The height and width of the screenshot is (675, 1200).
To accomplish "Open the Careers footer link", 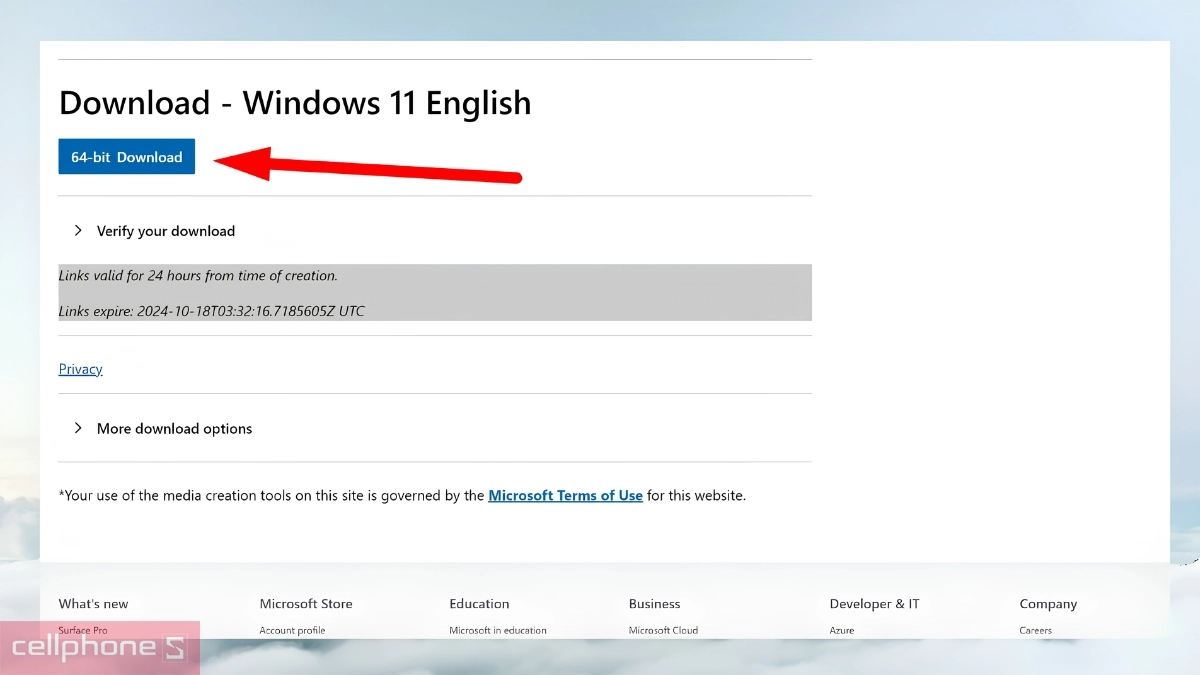I will pyautogui.click(x=1036, y=630).
